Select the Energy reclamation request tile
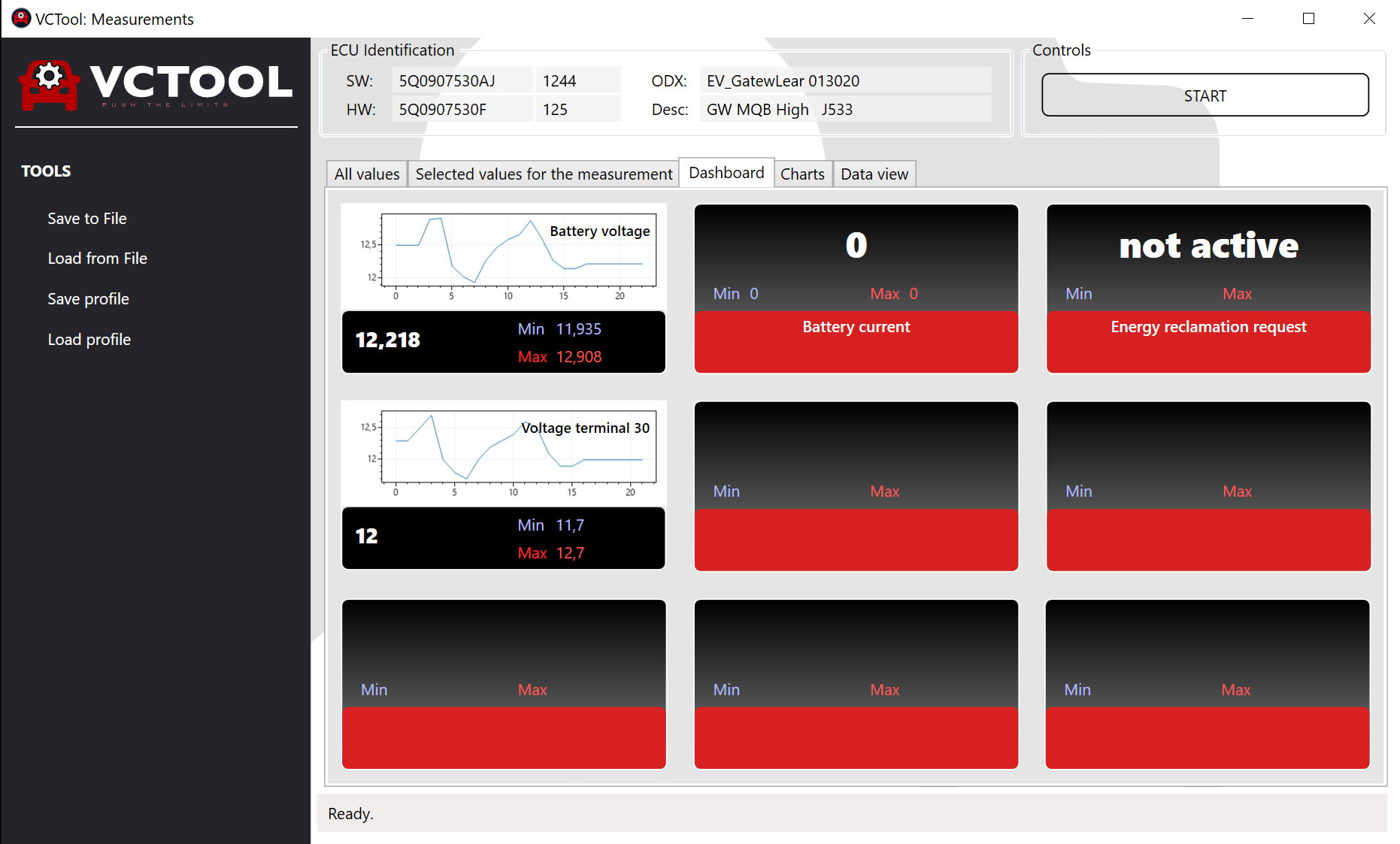1400x844 pixels. [1208, 289]
